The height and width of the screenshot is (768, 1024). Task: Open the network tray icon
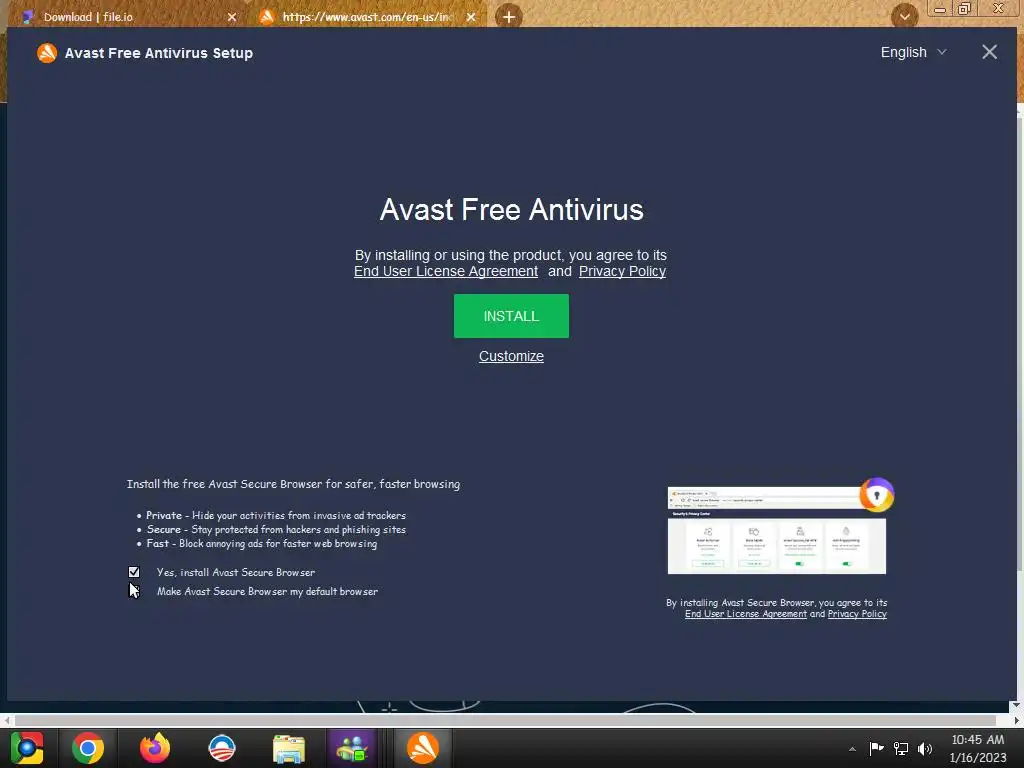(x=901, y=748)
